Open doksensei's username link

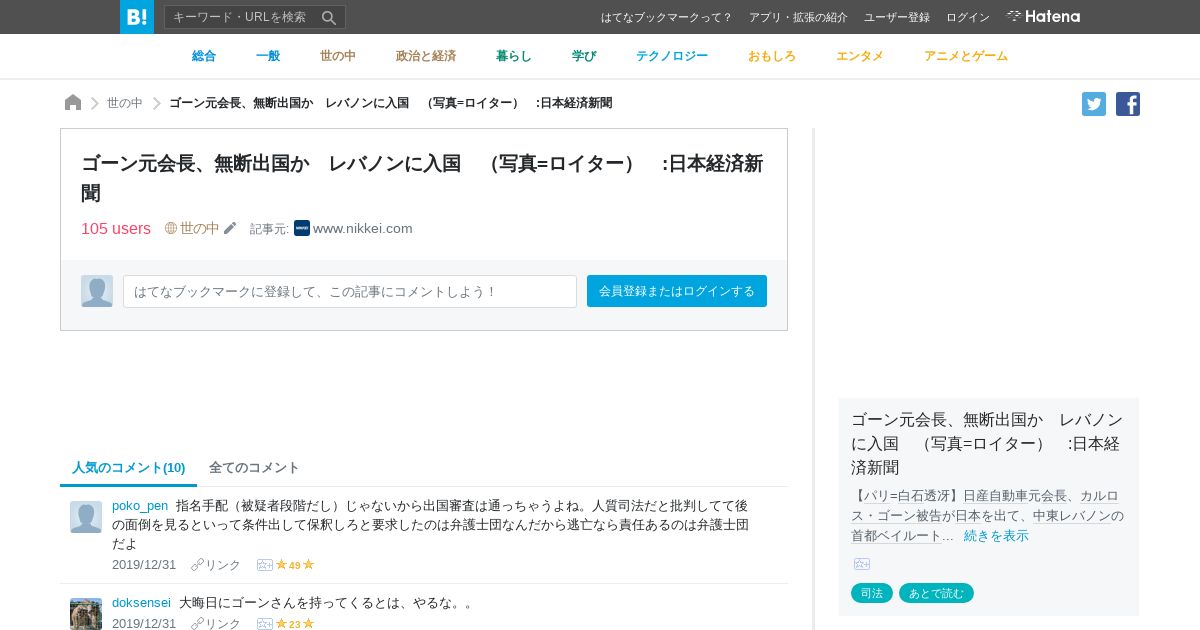click(141, 603)
